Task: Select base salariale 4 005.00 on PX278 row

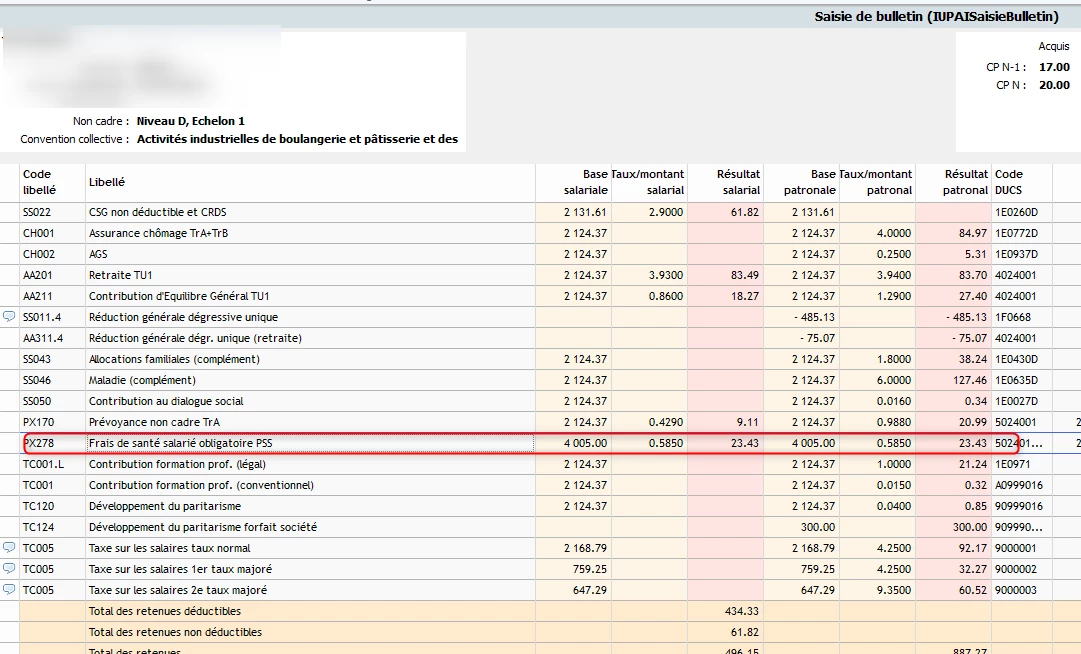Action: coord(585,443)
